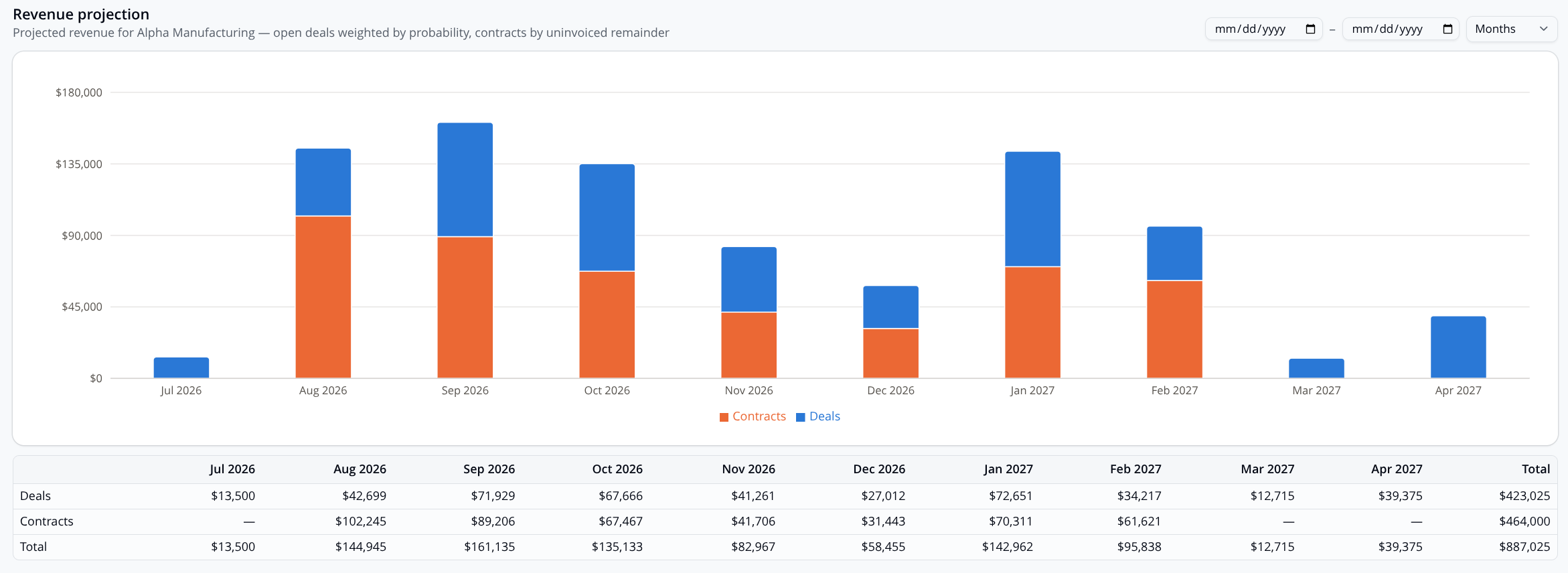This screenshot has width=1568, height=573.
Task: Click the Oct 2026 Deals bar segment
Action: click(607, 218)
